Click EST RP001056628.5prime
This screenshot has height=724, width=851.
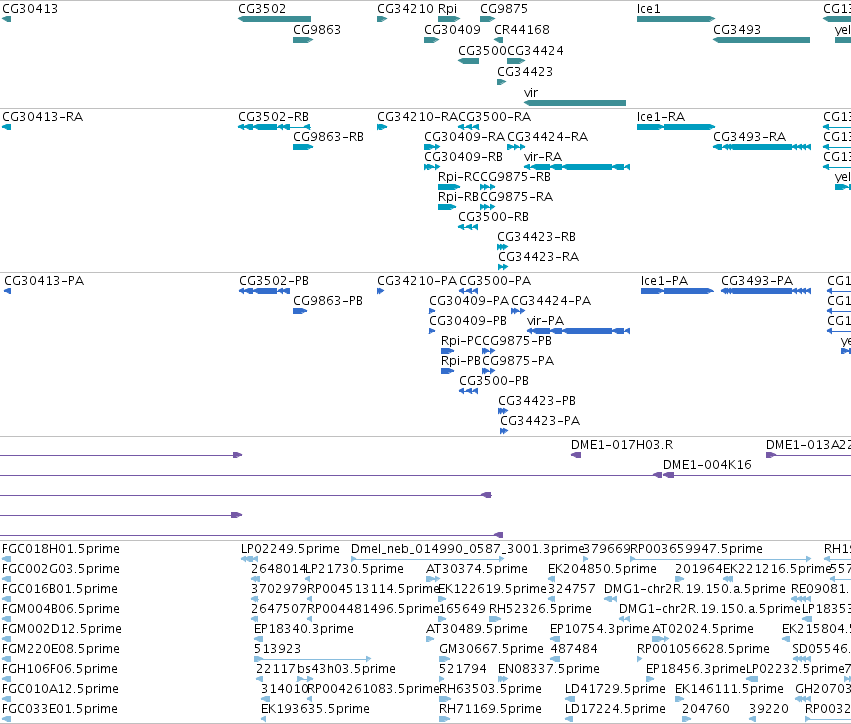pyautogui.click(x=703, y=649)
